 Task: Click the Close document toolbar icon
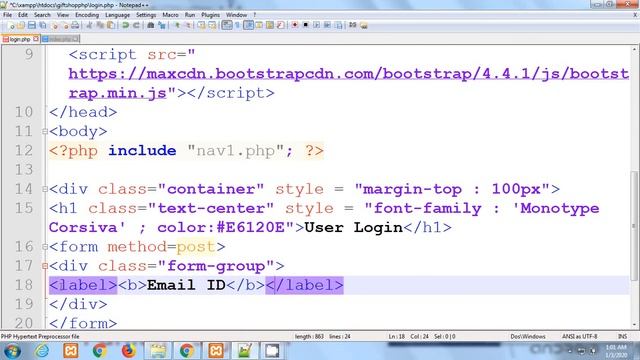click(54, 25)
